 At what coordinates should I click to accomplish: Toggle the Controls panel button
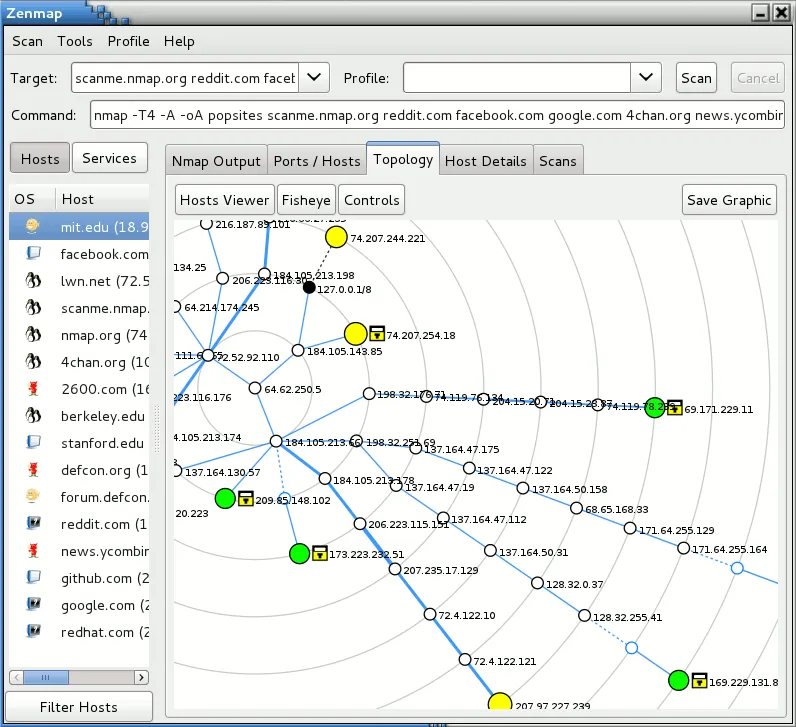coord(372,200)
